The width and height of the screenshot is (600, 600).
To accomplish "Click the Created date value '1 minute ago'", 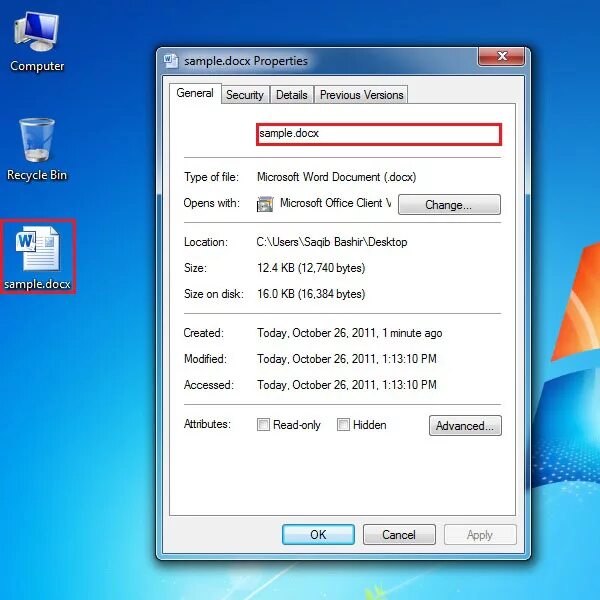I will 350,333.
